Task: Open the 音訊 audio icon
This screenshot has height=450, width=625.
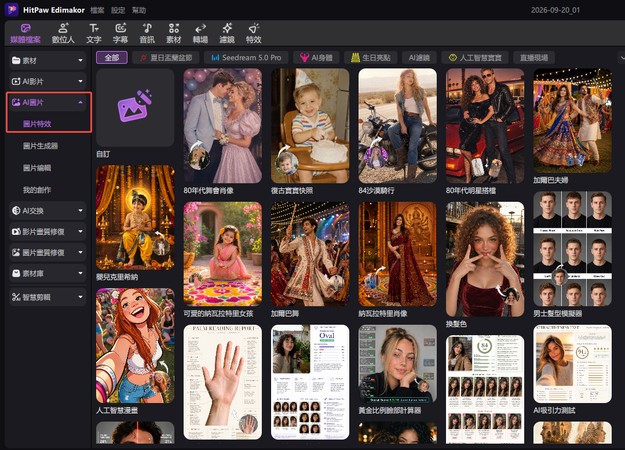Action: (x=147, y=33)
